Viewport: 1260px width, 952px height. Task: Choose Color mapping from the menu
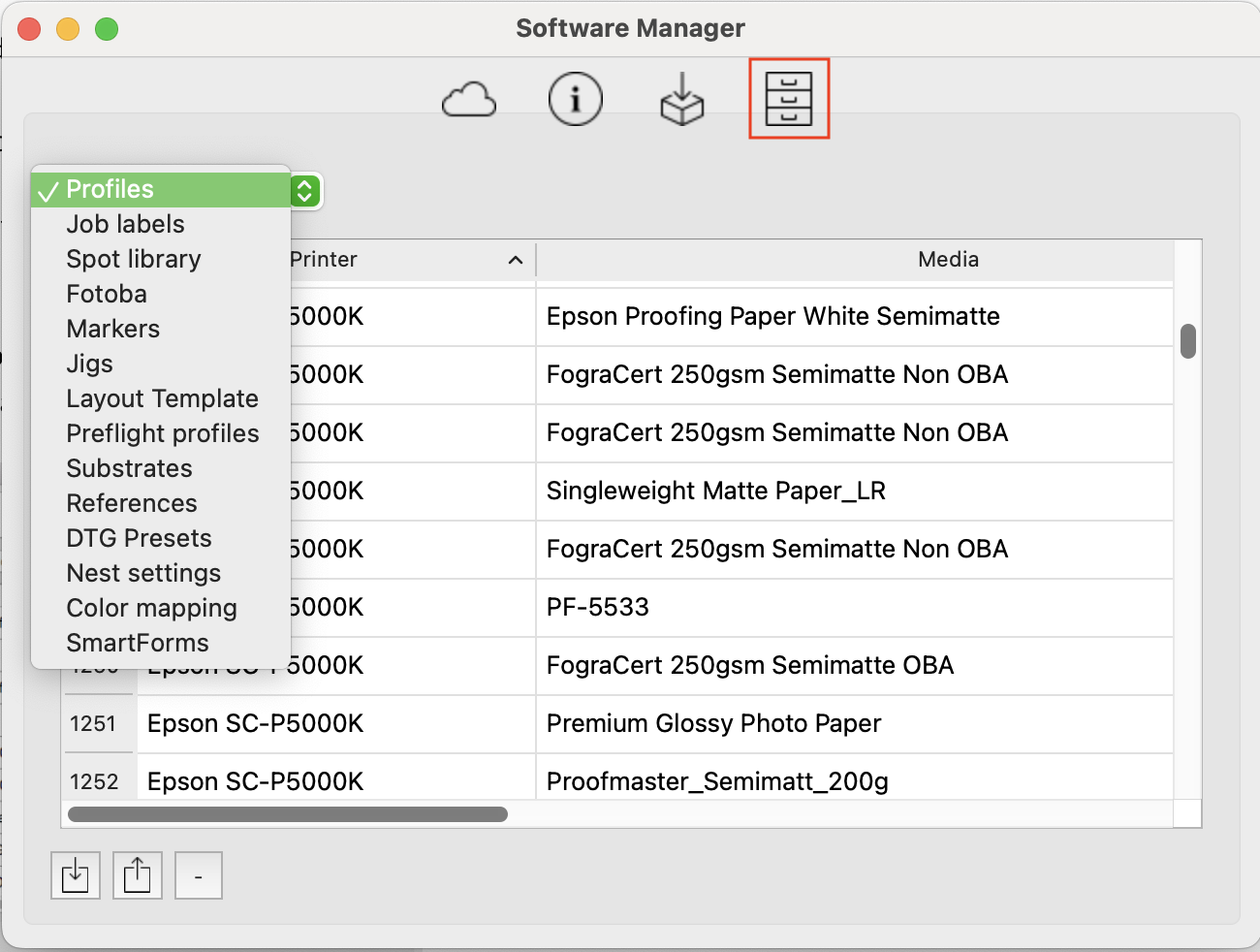[x=151, y=608]
